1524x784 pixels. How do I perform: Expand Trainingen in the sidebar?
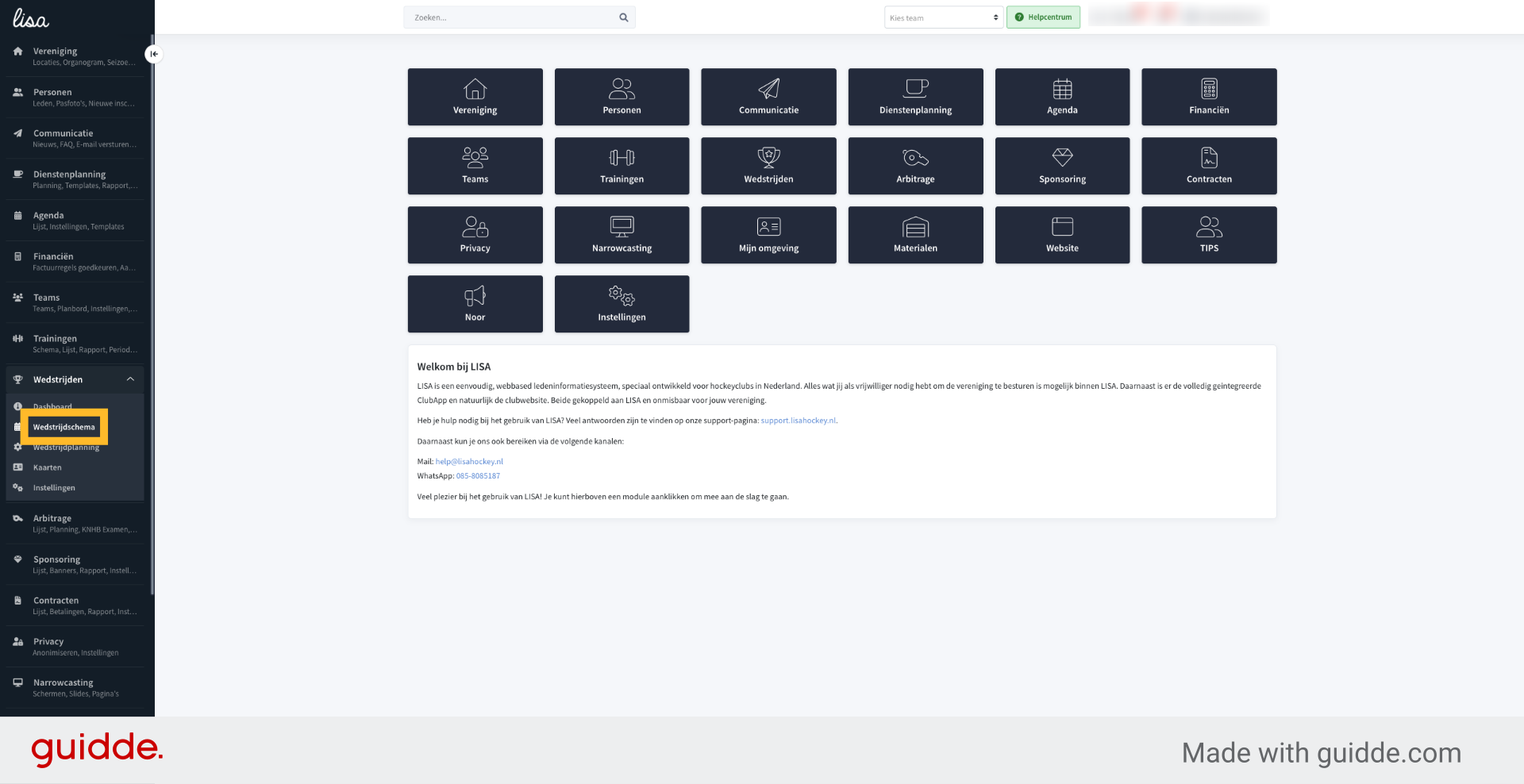coord(75,344)
